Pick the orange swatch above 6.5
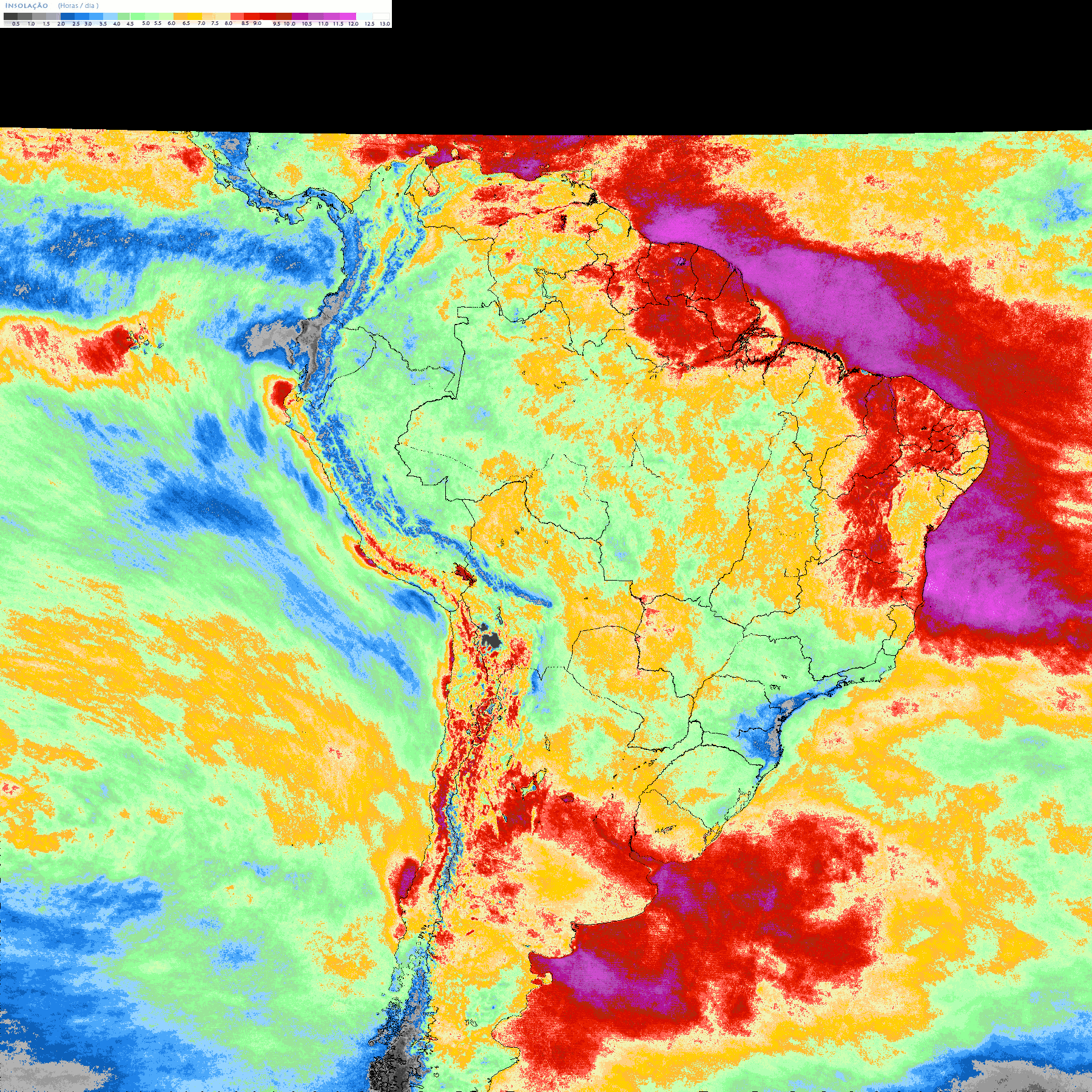Screen dimensions: 1092x1092 181,16
